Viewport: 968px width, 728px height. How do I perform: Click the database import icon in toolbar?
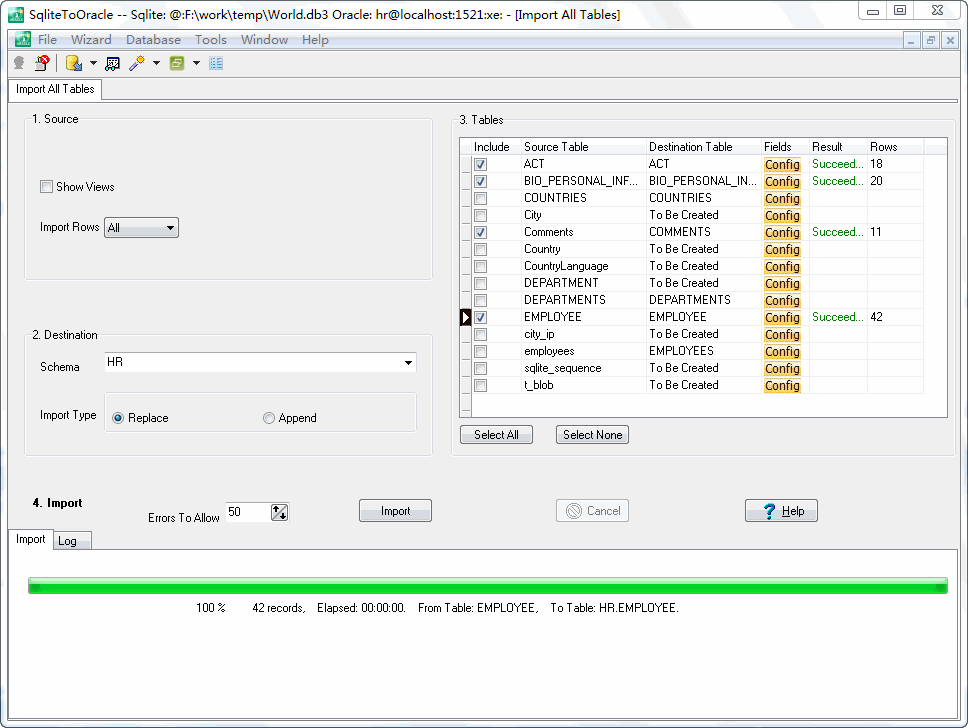tap(73, 63)
